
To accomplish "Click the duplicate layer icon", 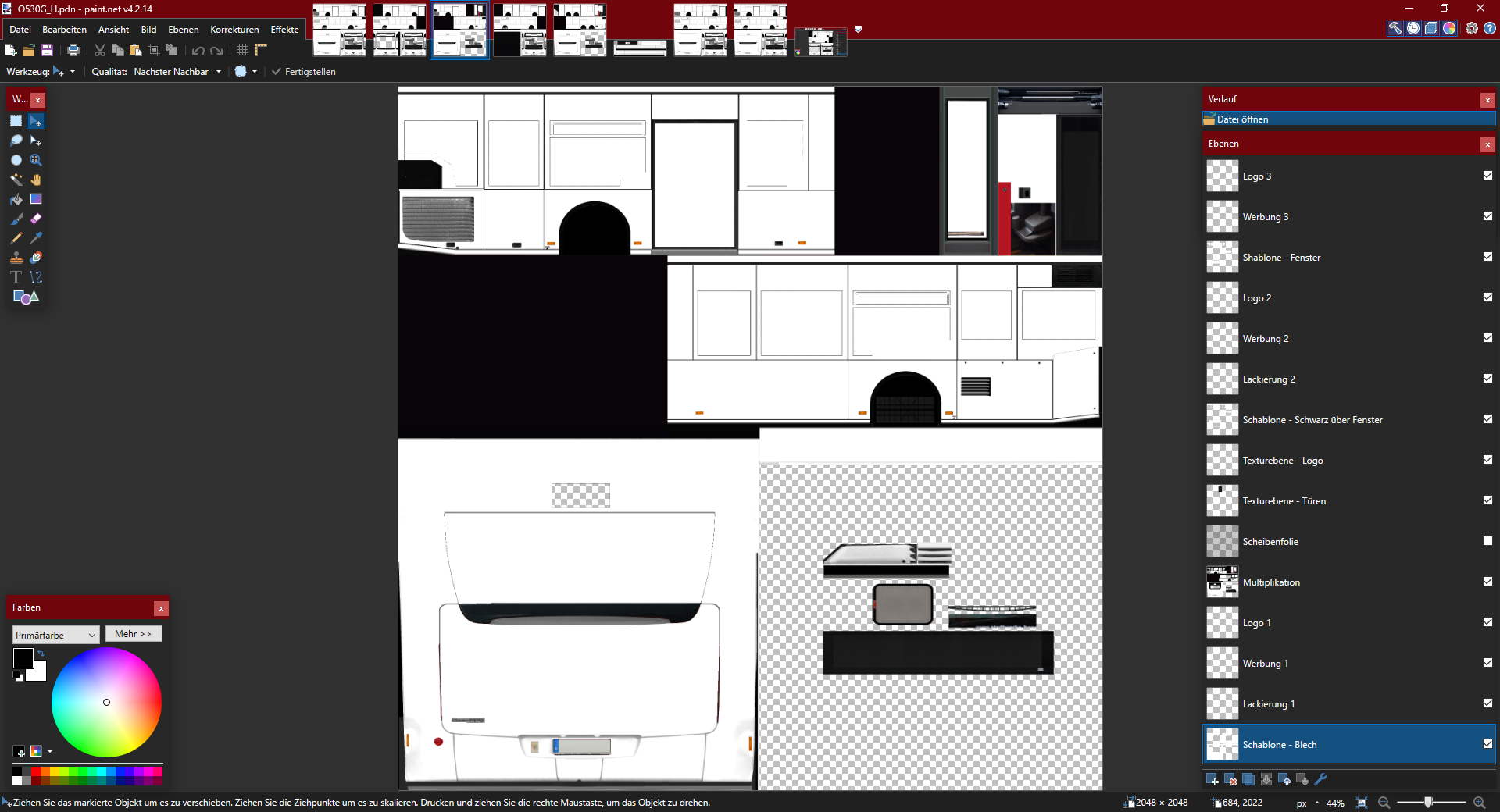I will 1248,779.
